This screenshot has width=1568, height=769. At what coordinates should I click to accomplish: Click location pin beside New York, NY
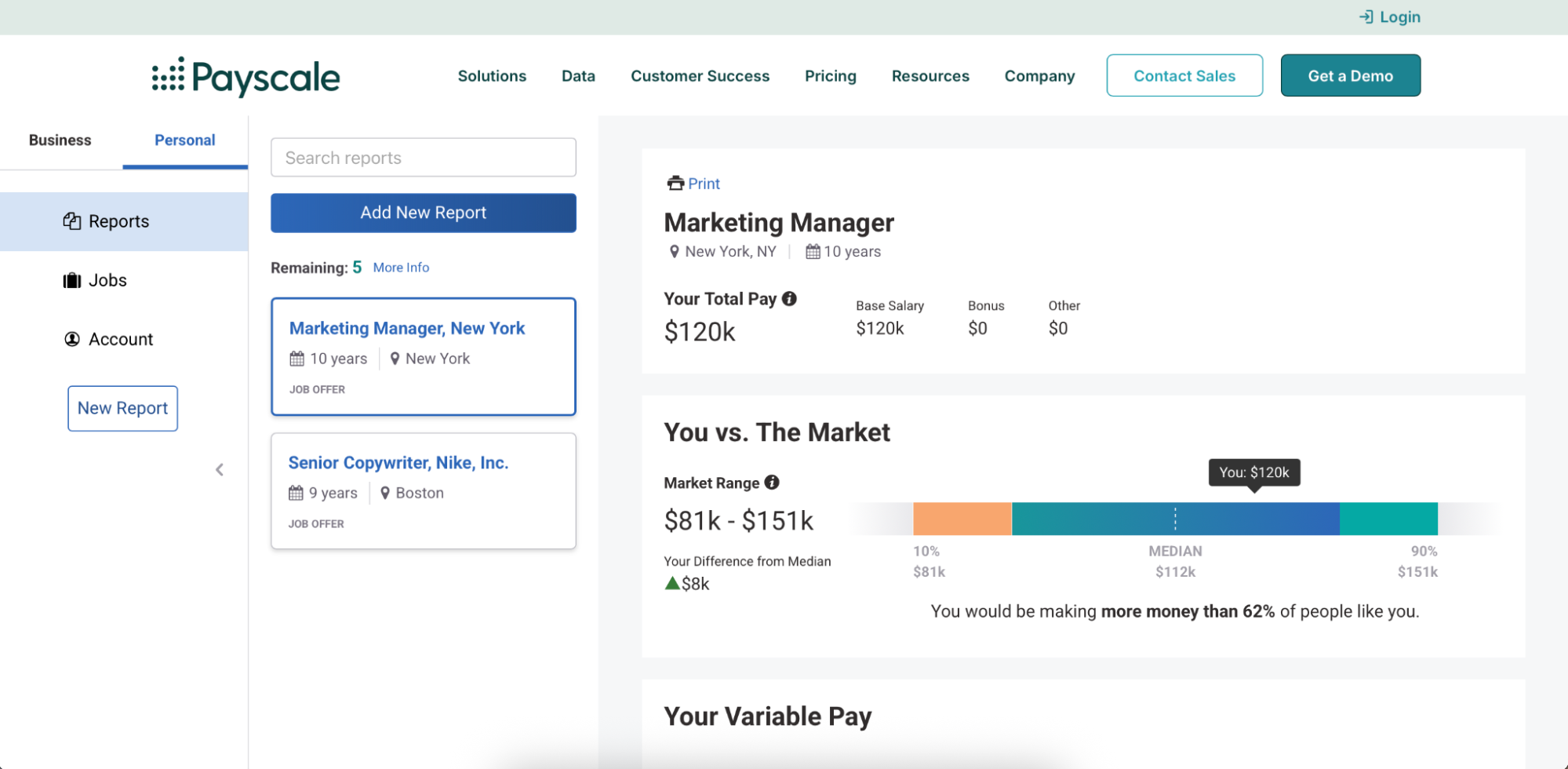tap(674, 252)
